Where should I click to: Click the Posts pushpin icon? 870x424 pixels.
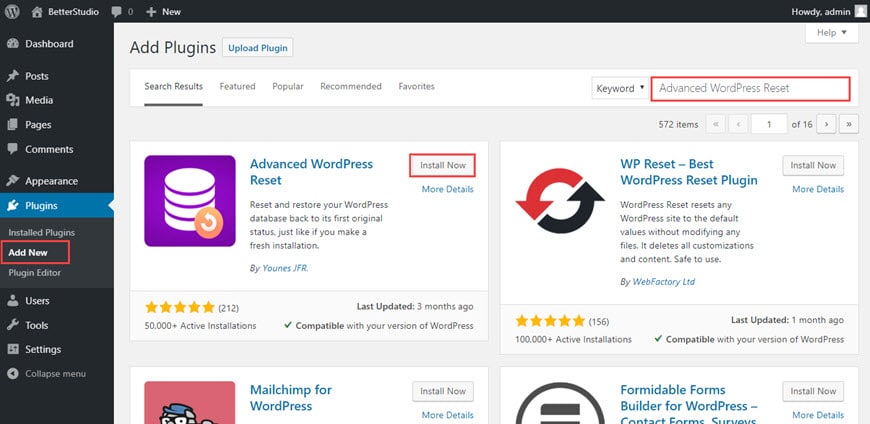pos(13,76)
